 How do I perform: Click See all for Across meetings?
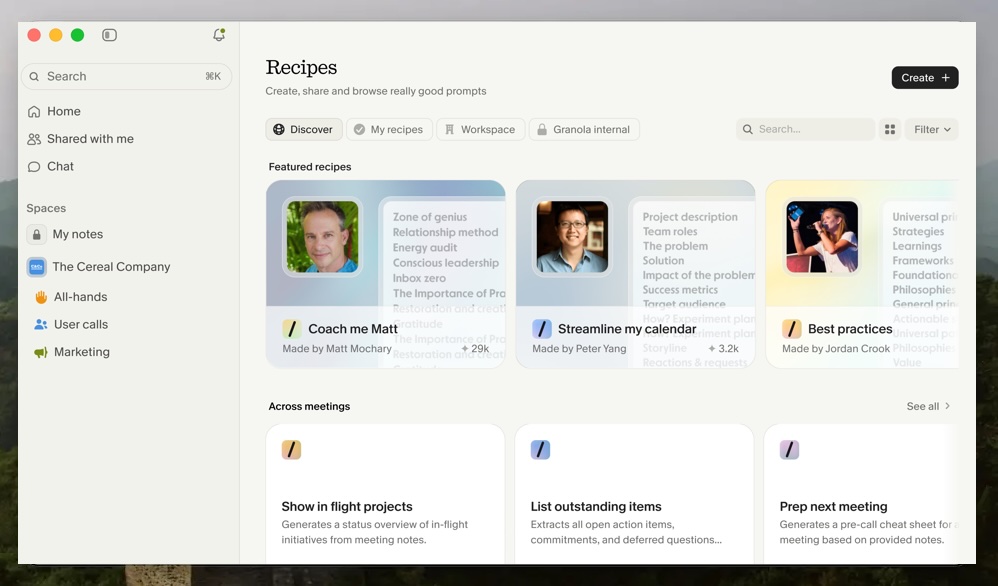(x=928, y=406)
